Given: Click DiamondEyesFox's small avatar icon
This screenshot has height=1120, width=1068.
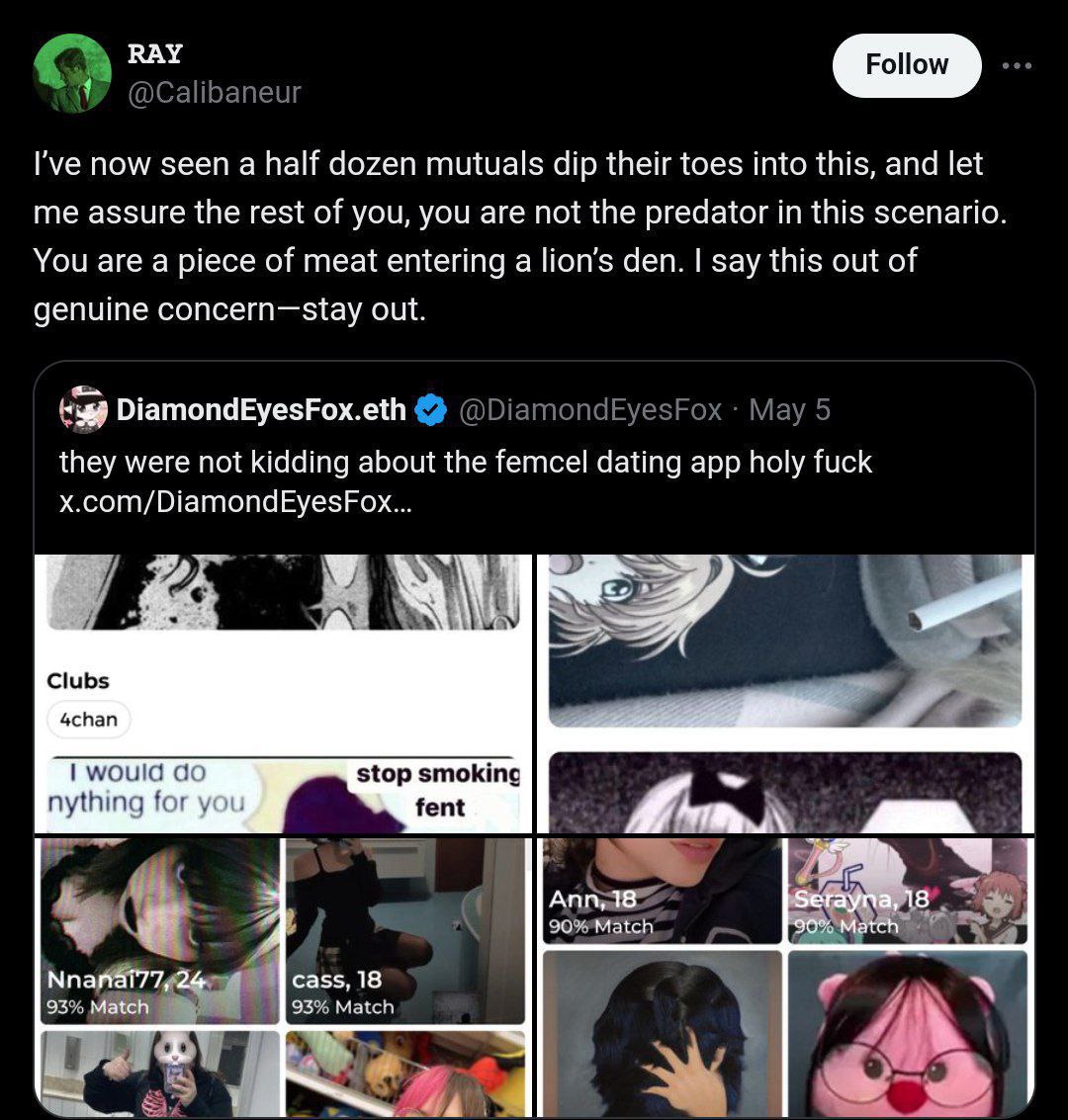Looking at the screenshot, I should pyautogui.click(x=83, y=409).
